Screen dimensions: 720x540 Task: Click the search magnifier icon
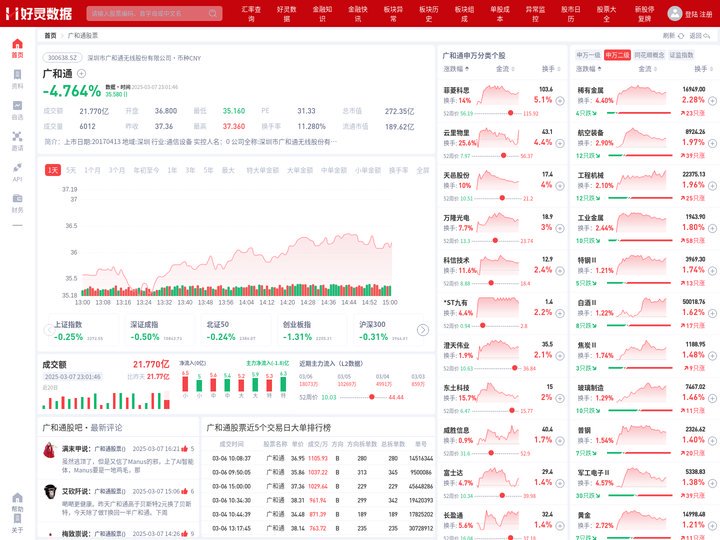tap(213, 13)
